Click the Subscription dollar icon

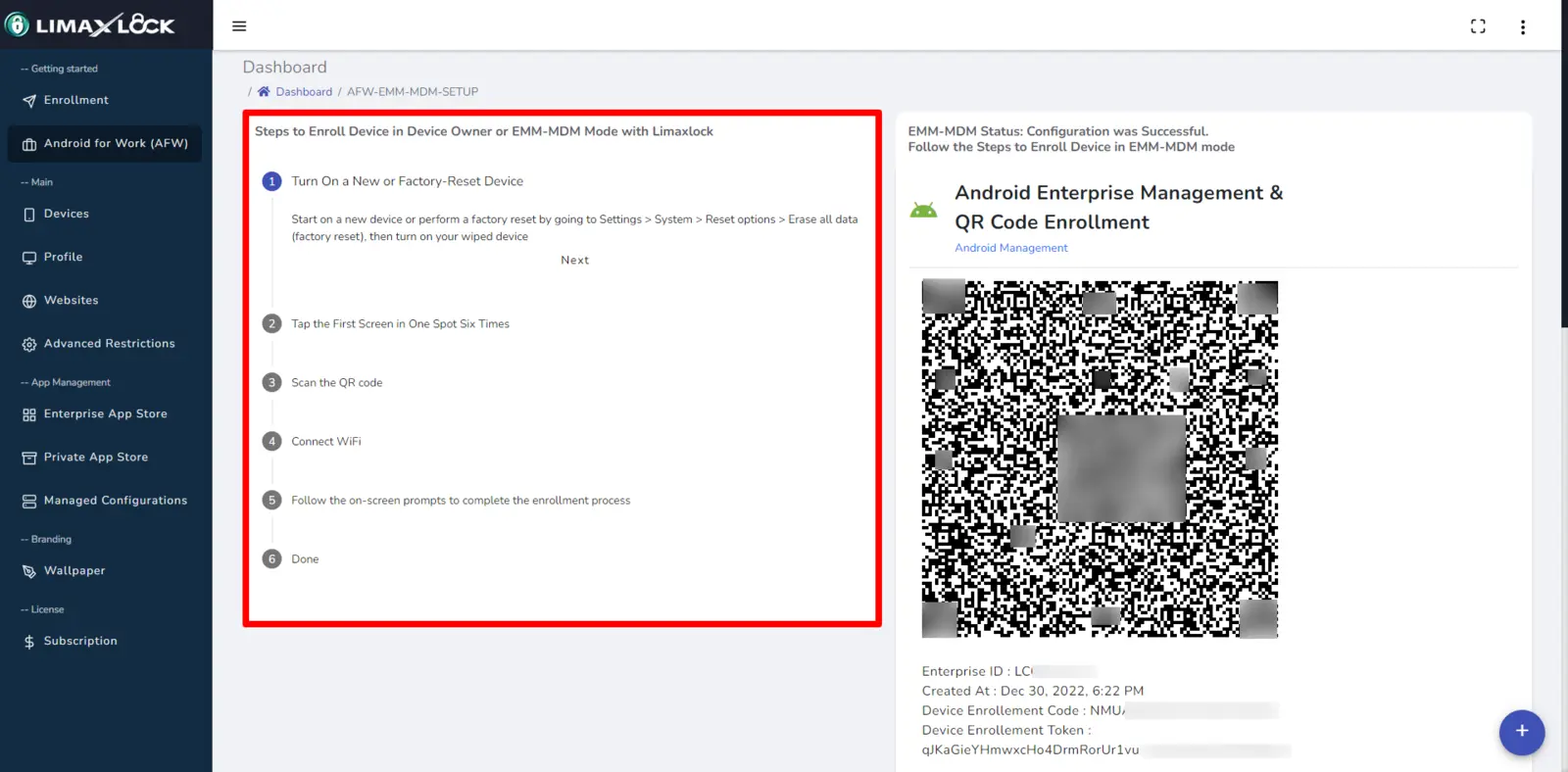coord(29,642)
